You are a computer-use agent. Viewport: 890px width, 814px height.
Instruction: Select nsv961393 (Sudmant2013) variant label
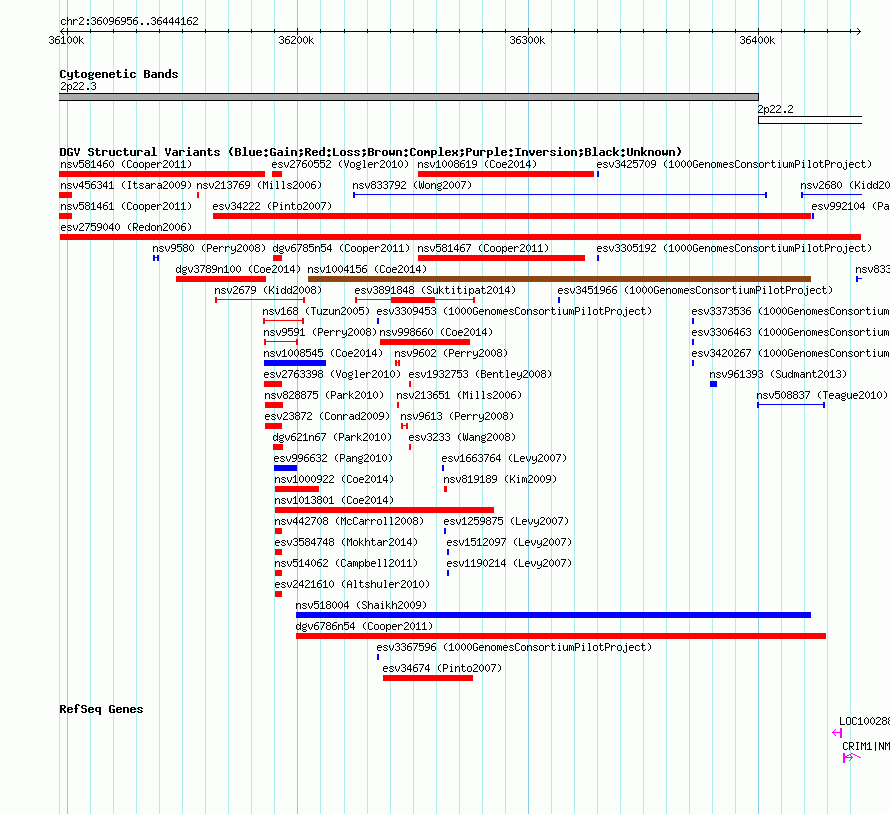coord(778,374)
